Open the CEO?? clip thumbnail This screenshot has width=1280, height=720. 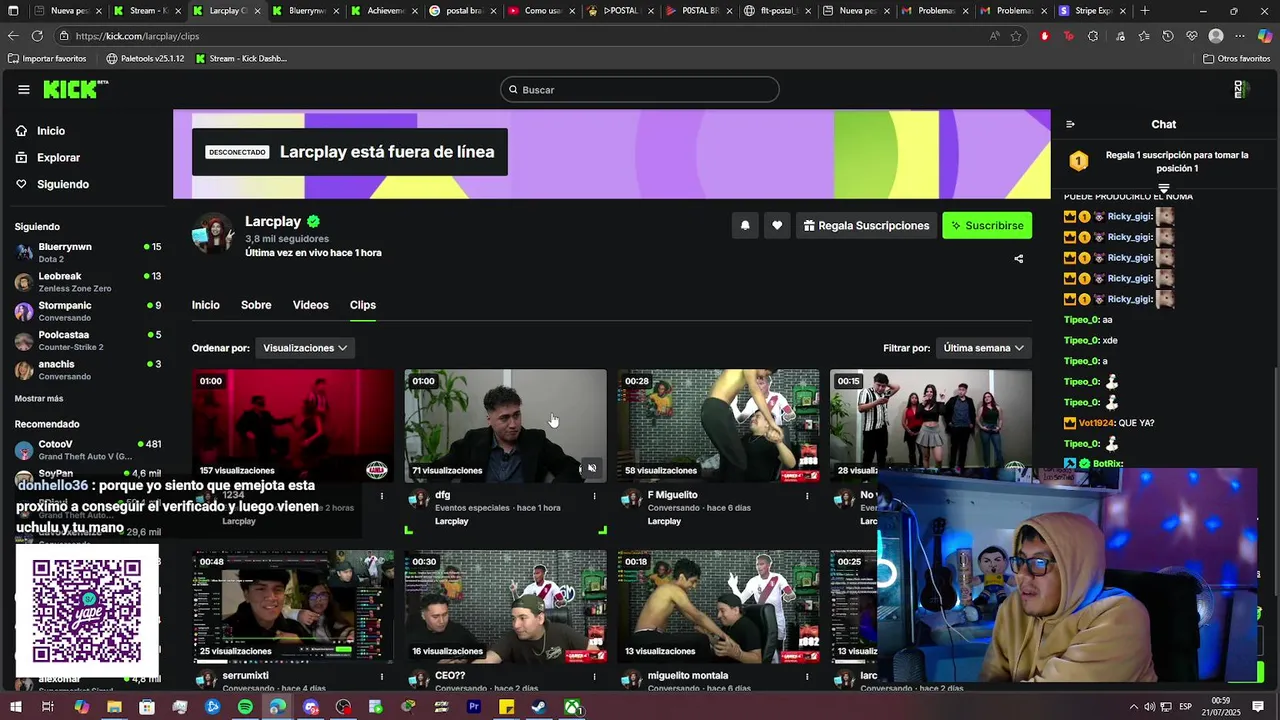(505, 607)
